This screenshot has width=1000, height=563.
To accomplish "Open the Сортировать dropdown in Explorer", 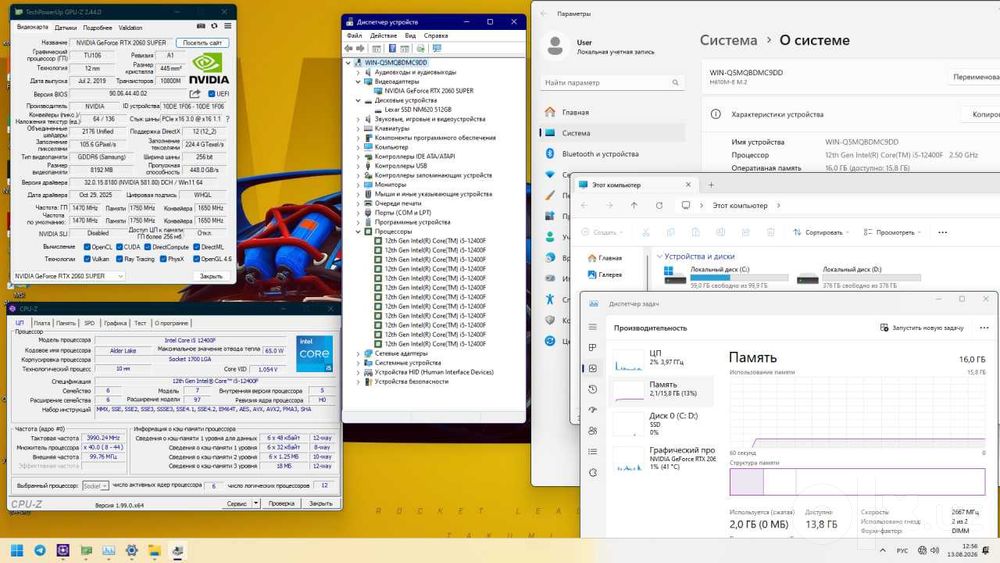I will pos(823,232).
